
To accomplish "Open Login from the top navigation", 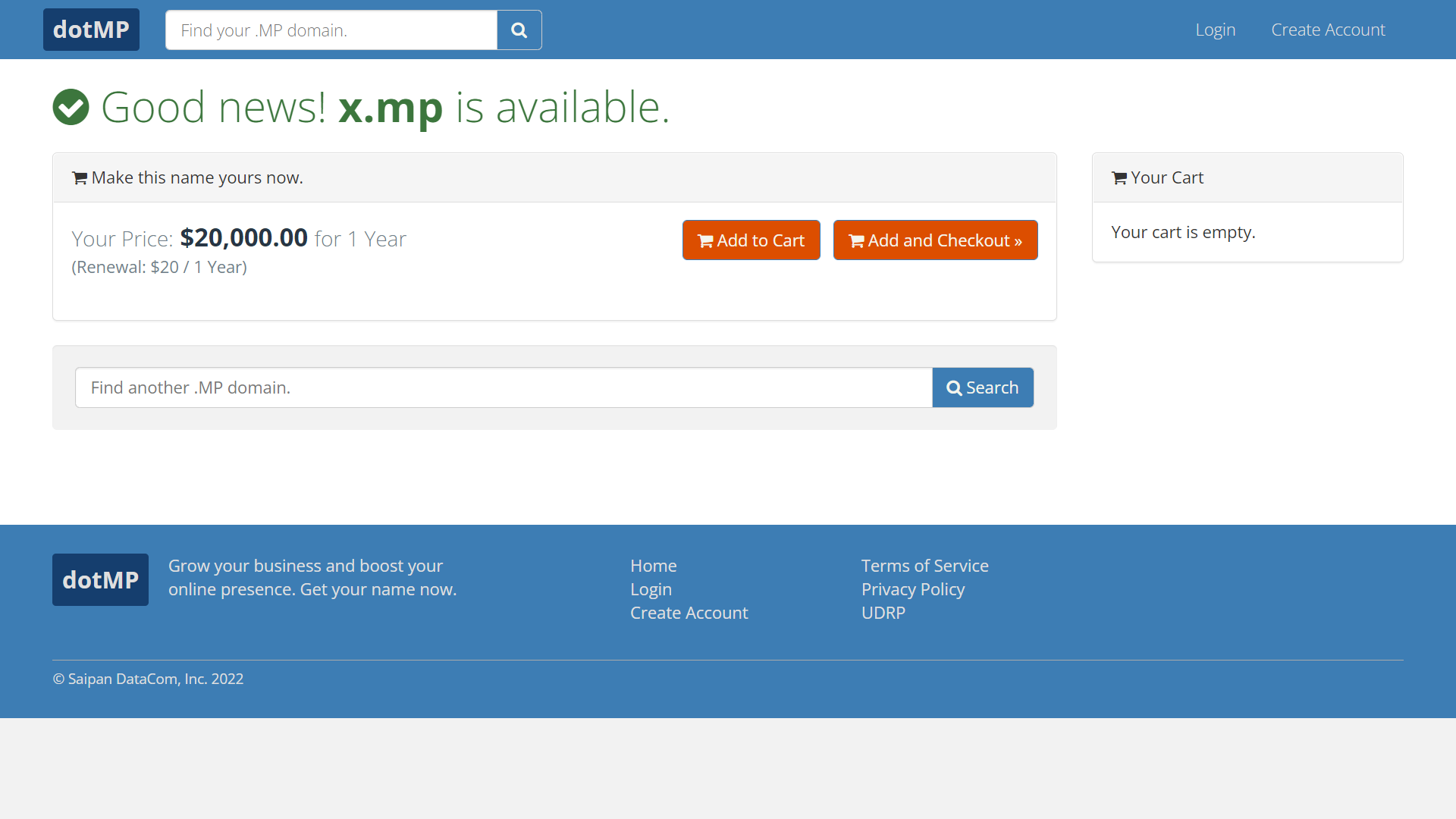I will 1215,30.
